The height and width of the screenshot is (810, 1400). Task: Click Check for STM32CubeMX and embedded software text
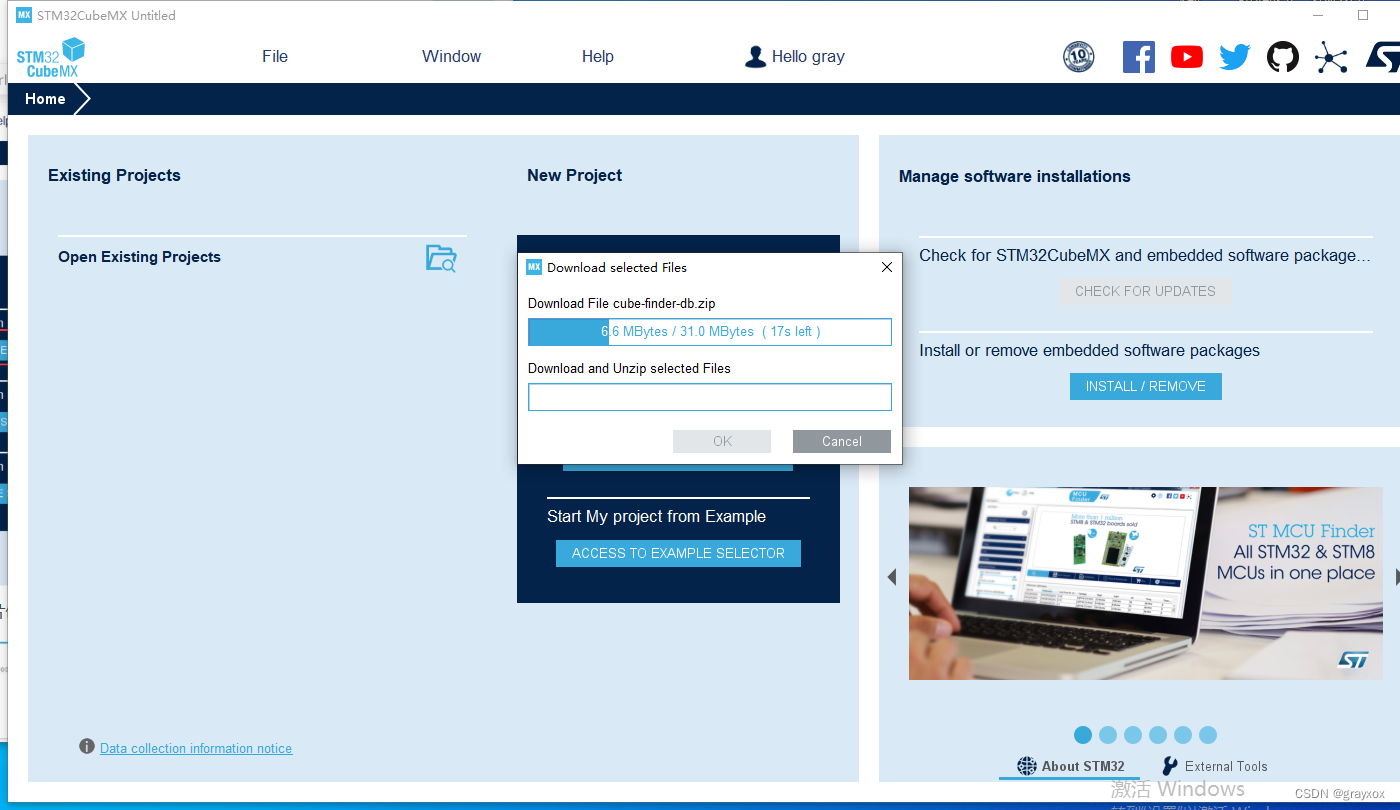pos(1145,255)
